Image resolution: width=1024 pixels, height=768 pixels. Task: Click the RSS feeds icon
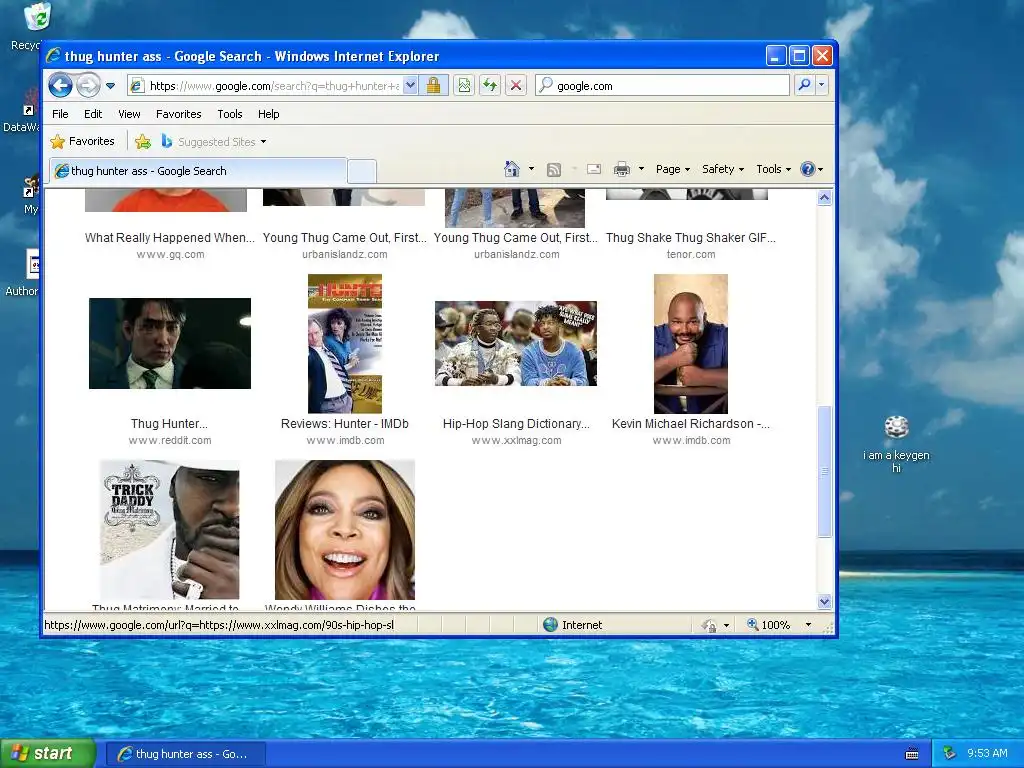554,169
